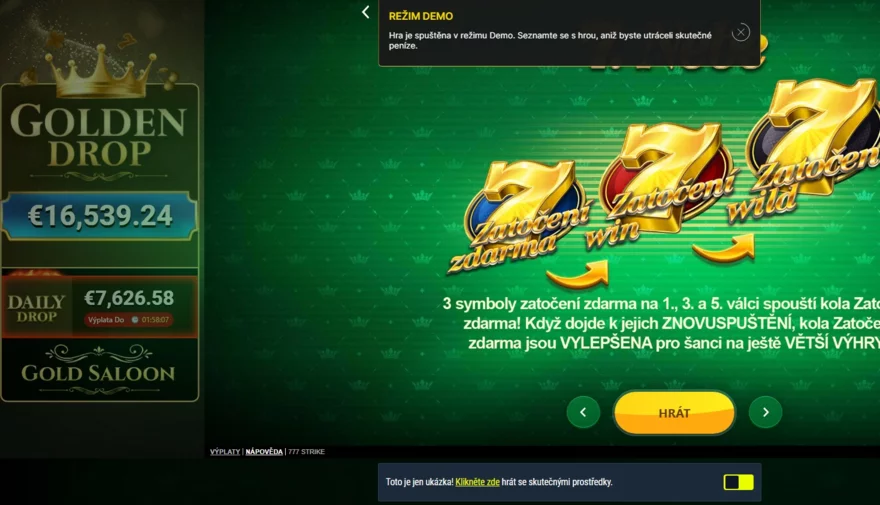Open the Klikněte zde link
This screenshot has height=505, width=880.
coord(477,482)
